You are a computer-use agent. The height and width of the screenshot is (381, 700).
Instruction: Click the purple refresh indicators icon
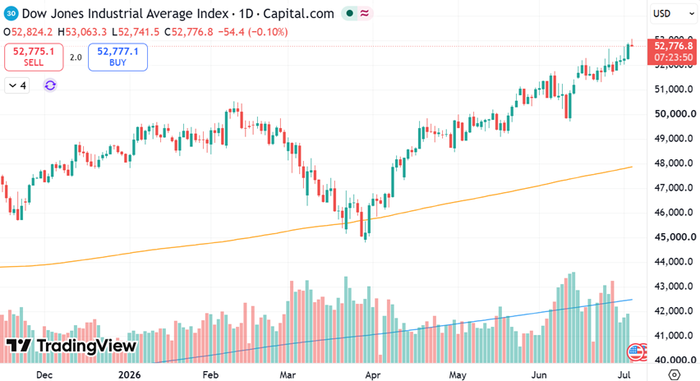point(50,85)
